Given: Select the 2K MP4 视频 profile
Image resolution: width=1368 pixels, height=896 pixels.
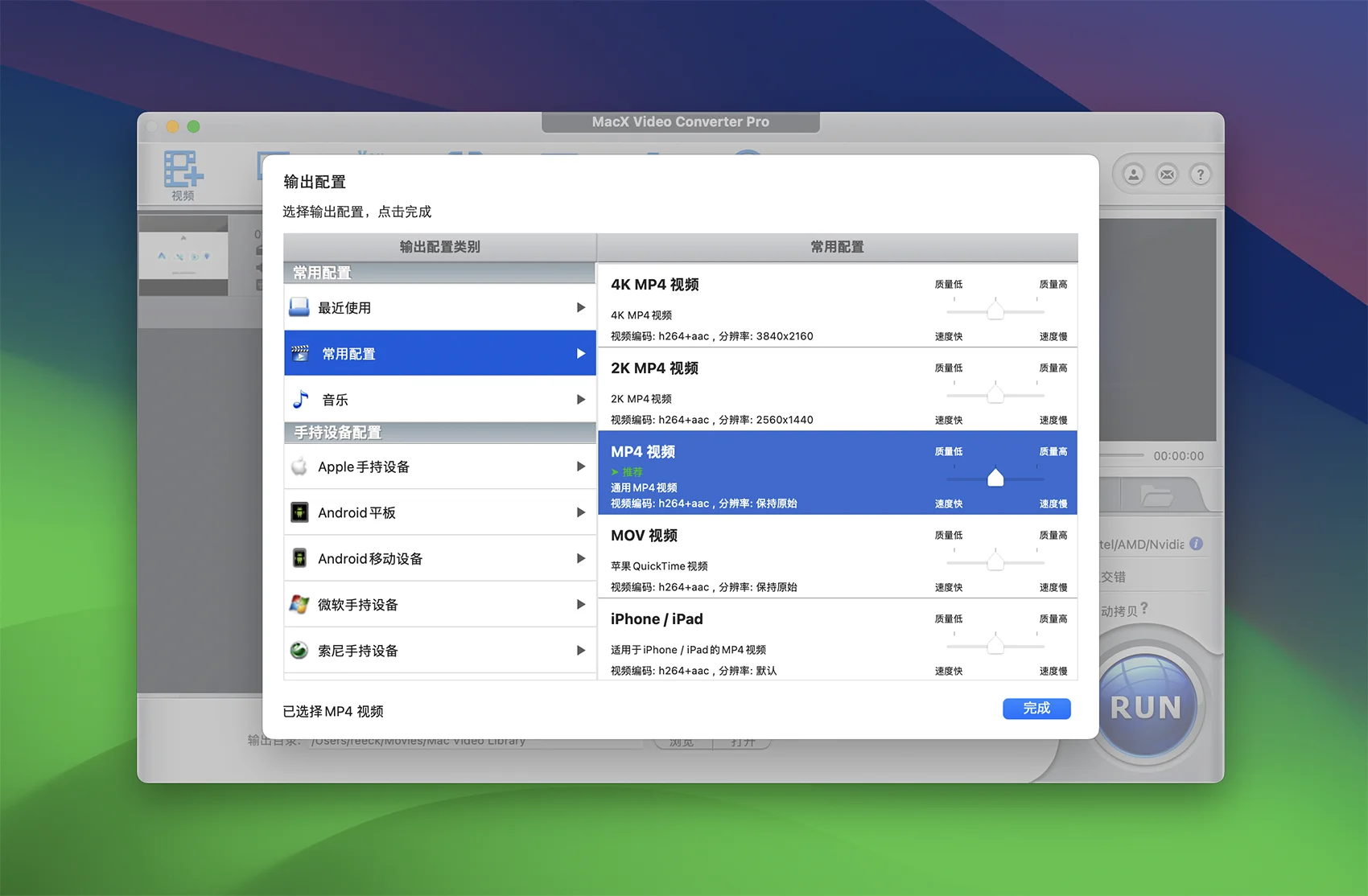Looking at the screenshot, I should pos(838,389).
